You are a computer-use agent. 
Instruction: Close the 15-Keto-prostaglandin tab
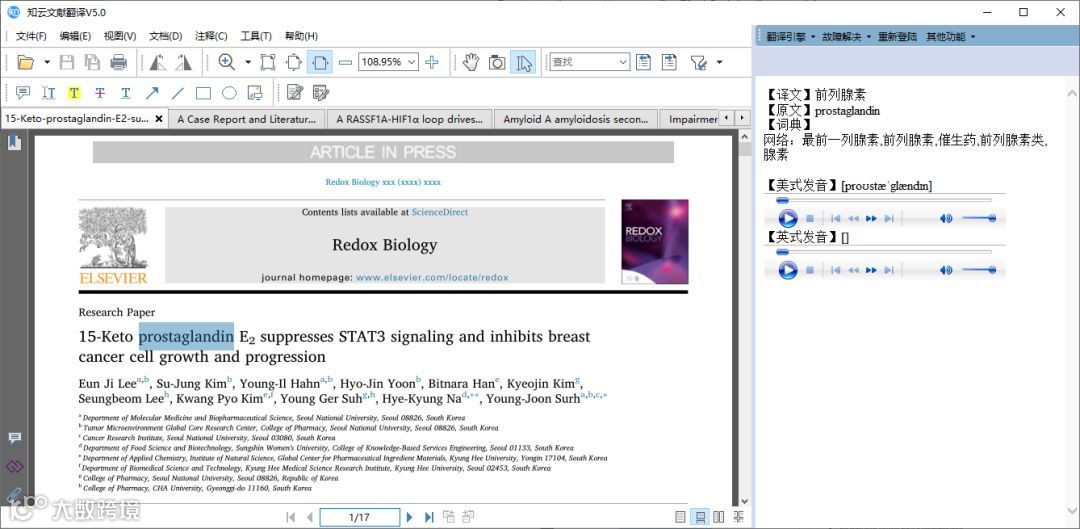158,119
